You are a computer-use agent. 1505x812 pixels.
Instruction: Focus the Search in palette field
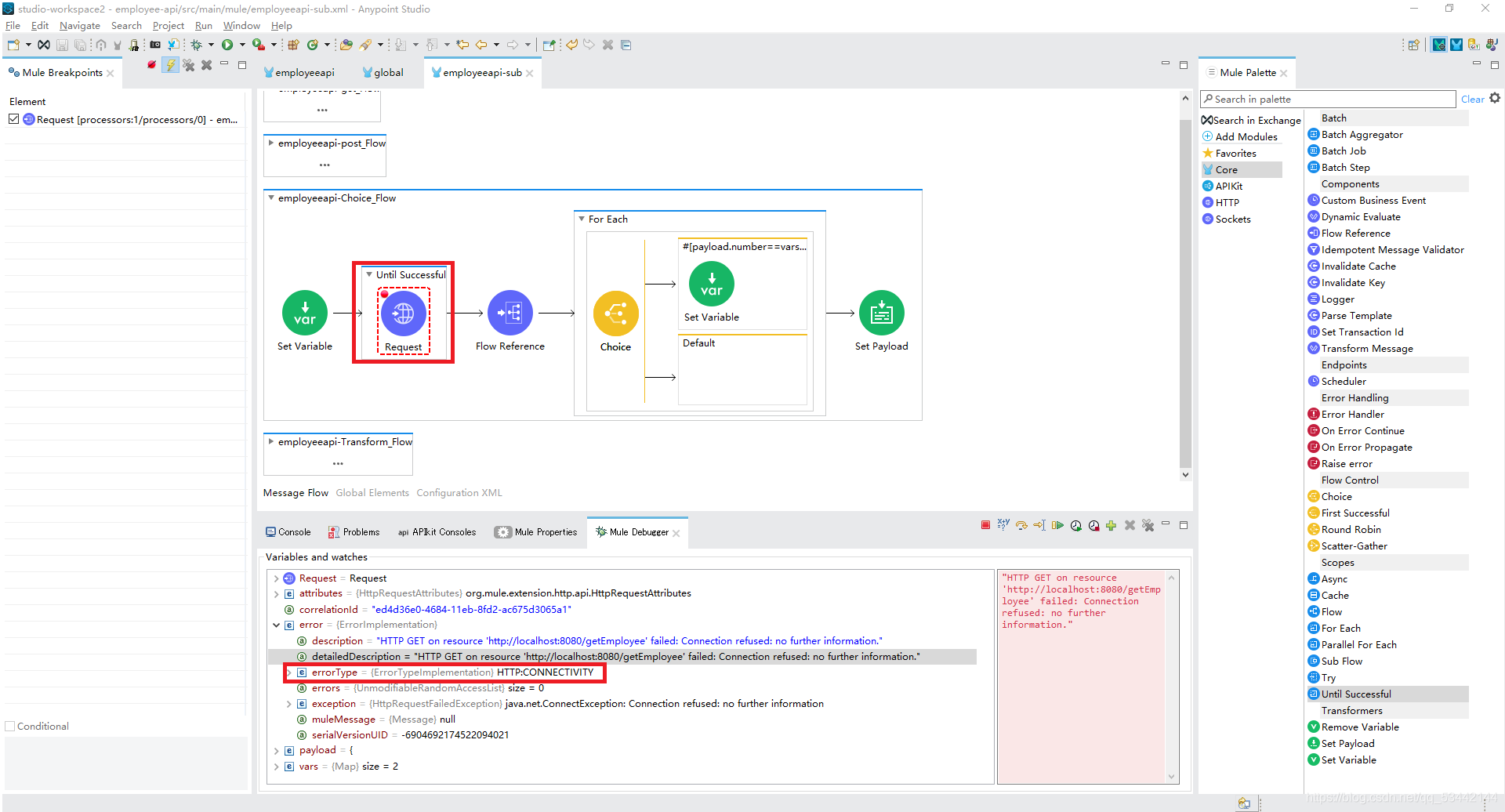tap(1328, 99)
